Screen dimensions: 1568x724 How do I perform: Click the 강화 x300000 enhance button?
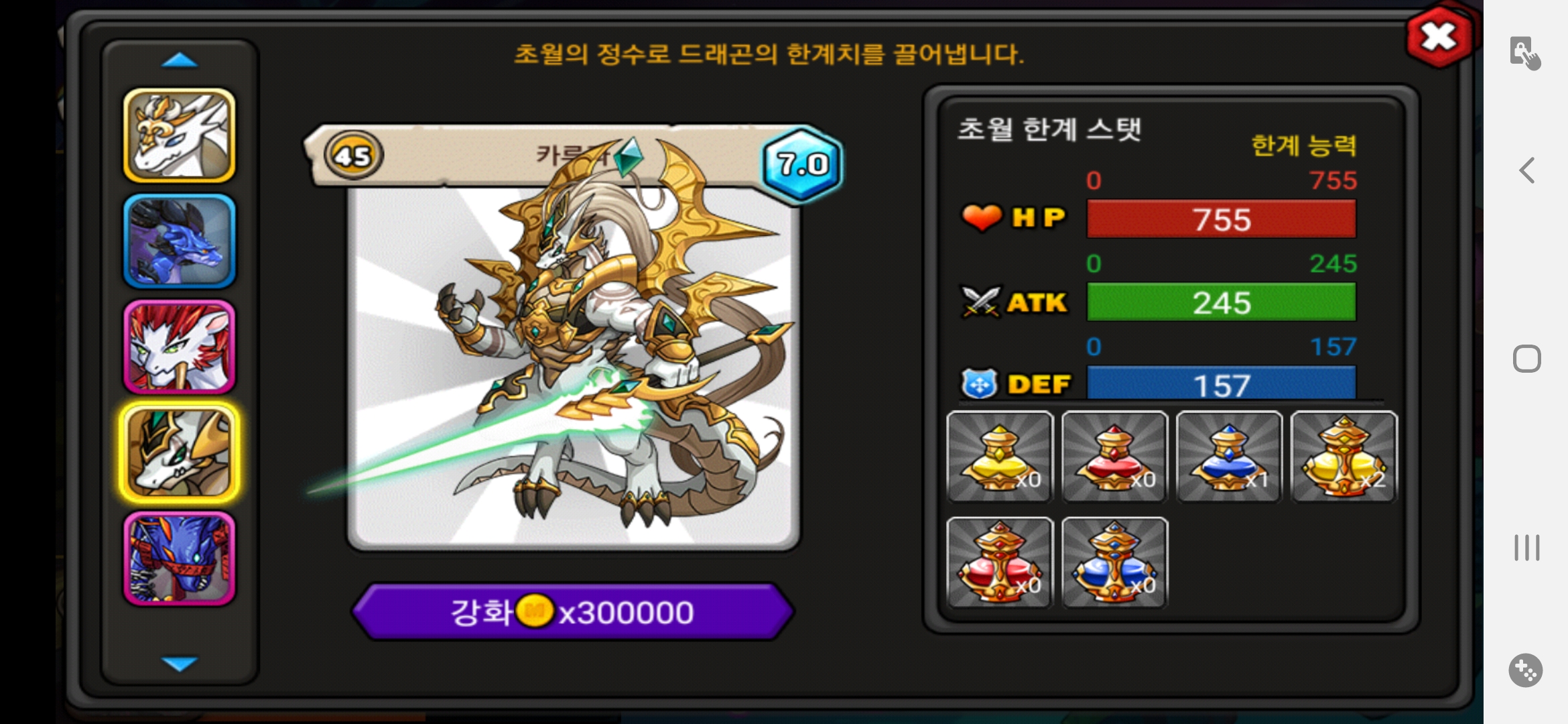click(x=573, y=611)
